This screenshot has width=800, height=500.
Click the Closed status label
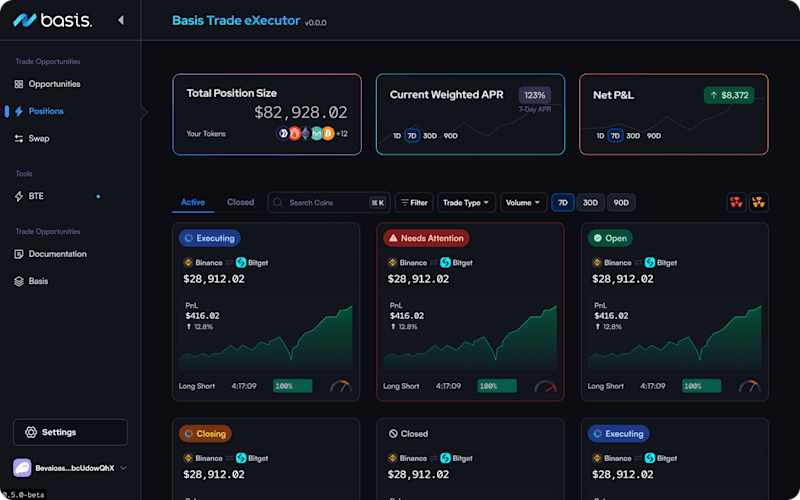point(409,434)
